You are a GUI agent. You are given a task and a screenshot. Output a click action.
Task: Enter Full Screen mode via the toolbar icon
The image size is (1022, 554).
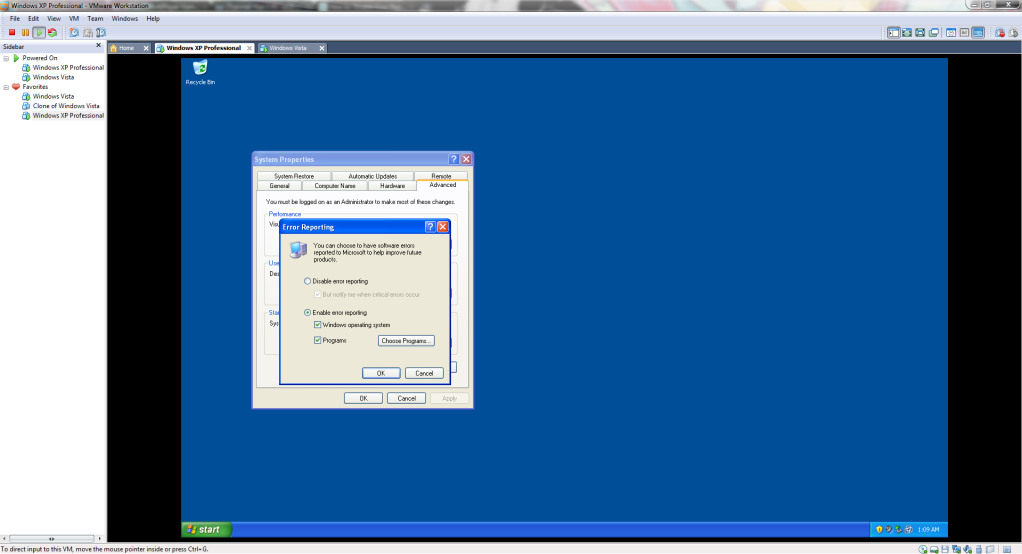(920, 33)
